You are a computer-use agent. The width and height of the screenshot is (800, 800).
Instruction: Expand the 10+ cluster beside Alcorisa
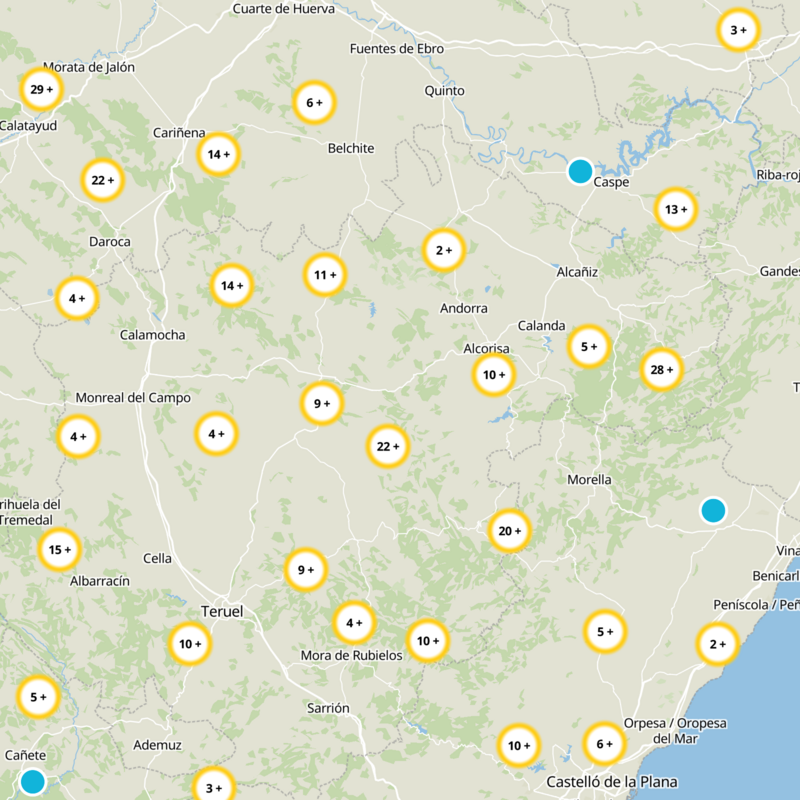point(494,376)
